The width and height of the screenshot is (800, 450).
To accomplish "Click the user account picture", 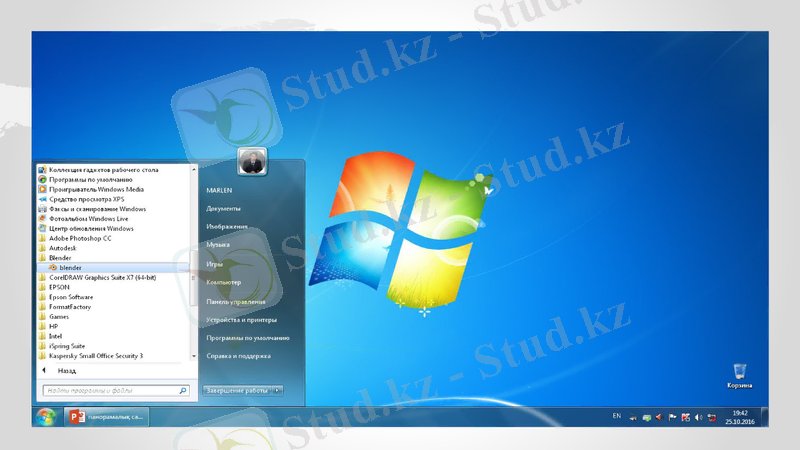I will (252, 161).
